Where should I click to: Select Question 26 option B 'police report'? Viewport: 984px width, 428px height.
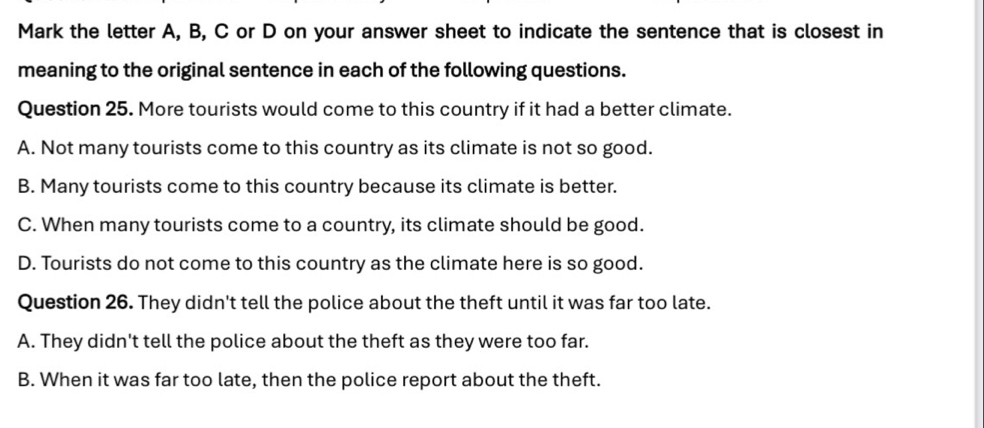click(309, 380)
